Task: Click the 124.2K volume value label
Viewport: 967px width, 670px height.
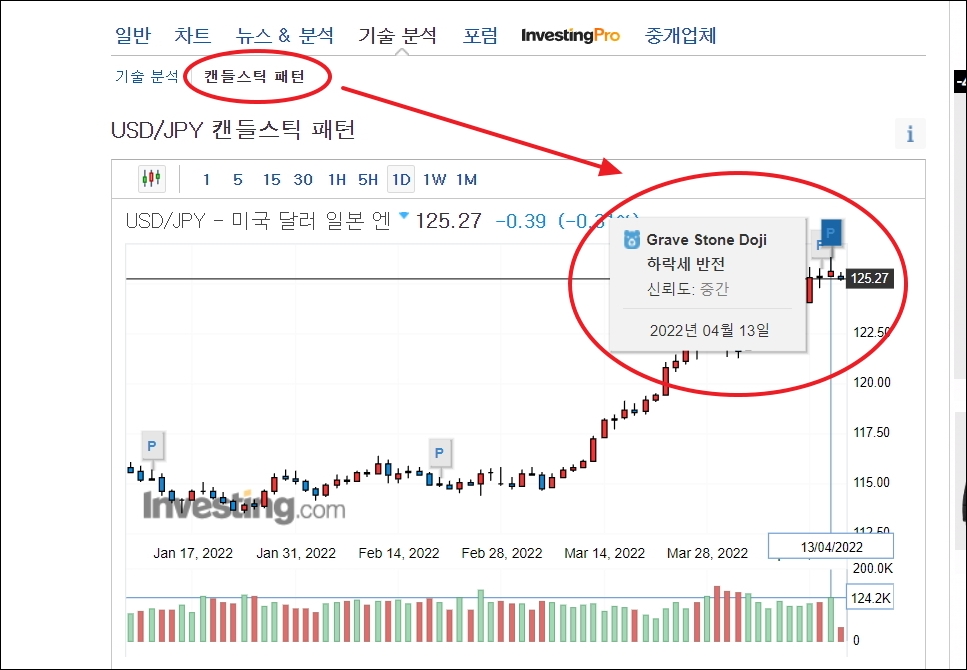Action: coord(870,598)
